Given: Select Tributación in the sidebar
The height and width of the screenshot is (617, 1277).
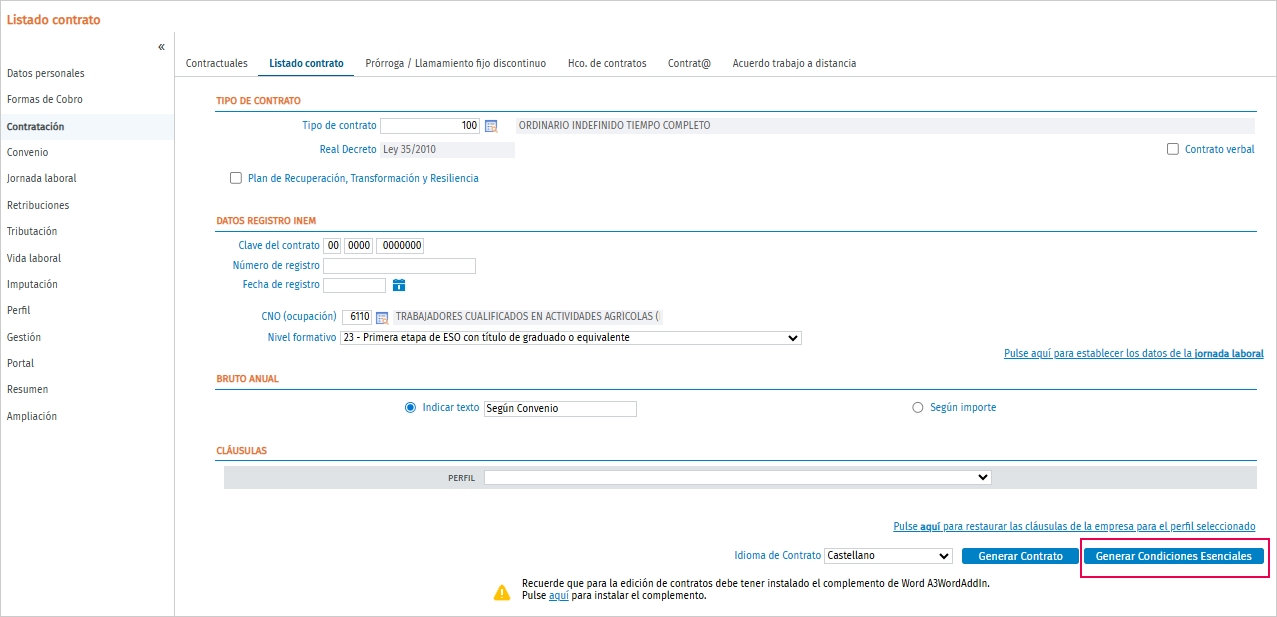Looking at the screenshot, I should pos(32,232).
